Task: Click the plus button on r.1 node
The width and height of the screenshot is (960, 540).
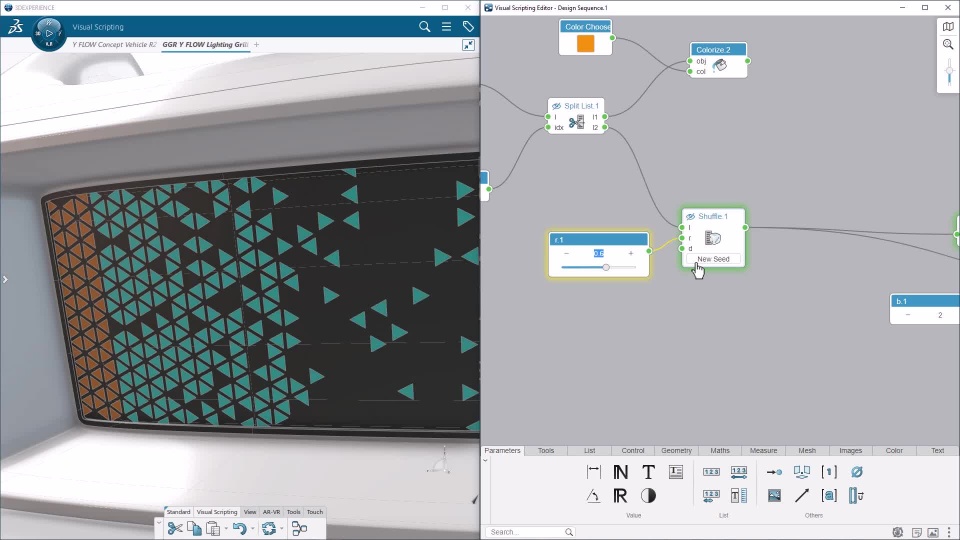Action: pyautogui.click(x=631, y=253)
